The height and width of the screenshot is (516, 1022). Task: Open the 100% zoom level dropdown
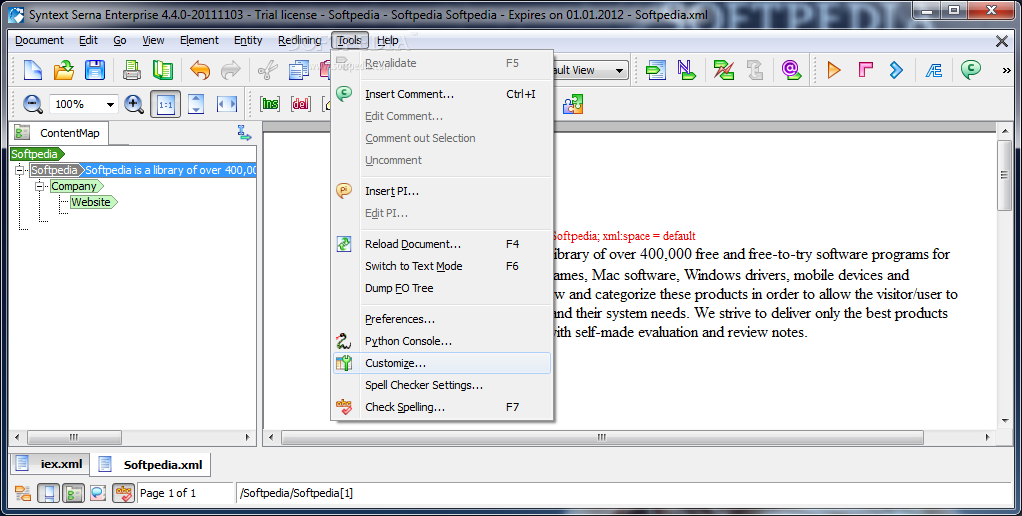(x=110, y=104)
